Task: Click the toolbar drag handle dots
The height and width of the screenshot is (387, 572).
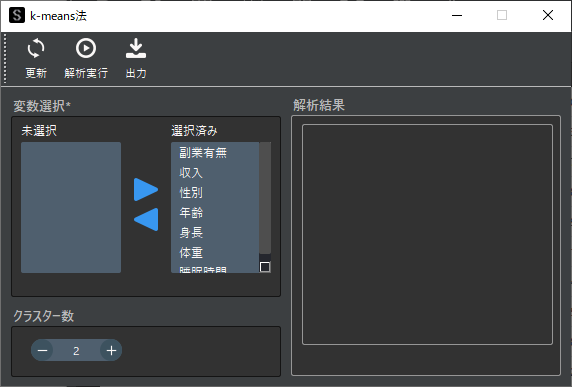Action: pos(5,58)
